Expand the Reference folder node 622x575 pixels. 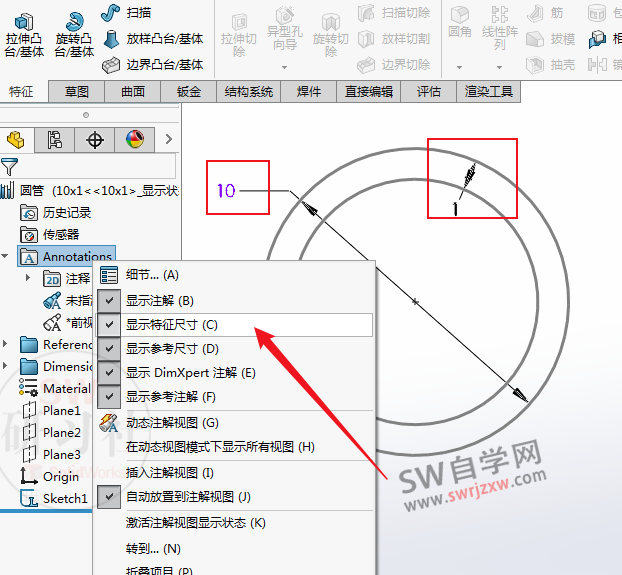tap(5, 343)
